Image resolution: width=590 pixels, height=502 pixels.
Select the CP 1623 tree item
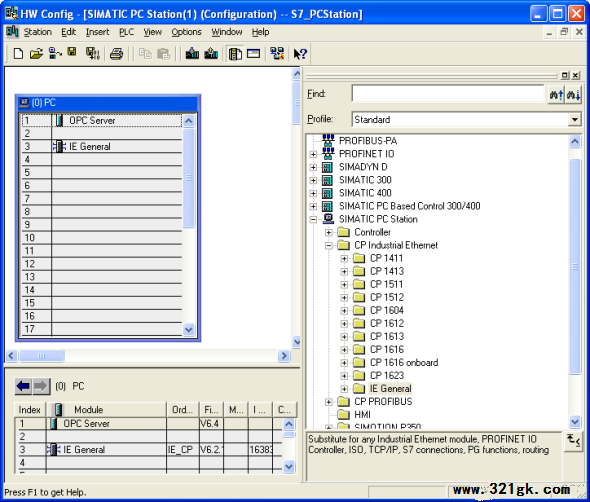(x=387, y=376)
